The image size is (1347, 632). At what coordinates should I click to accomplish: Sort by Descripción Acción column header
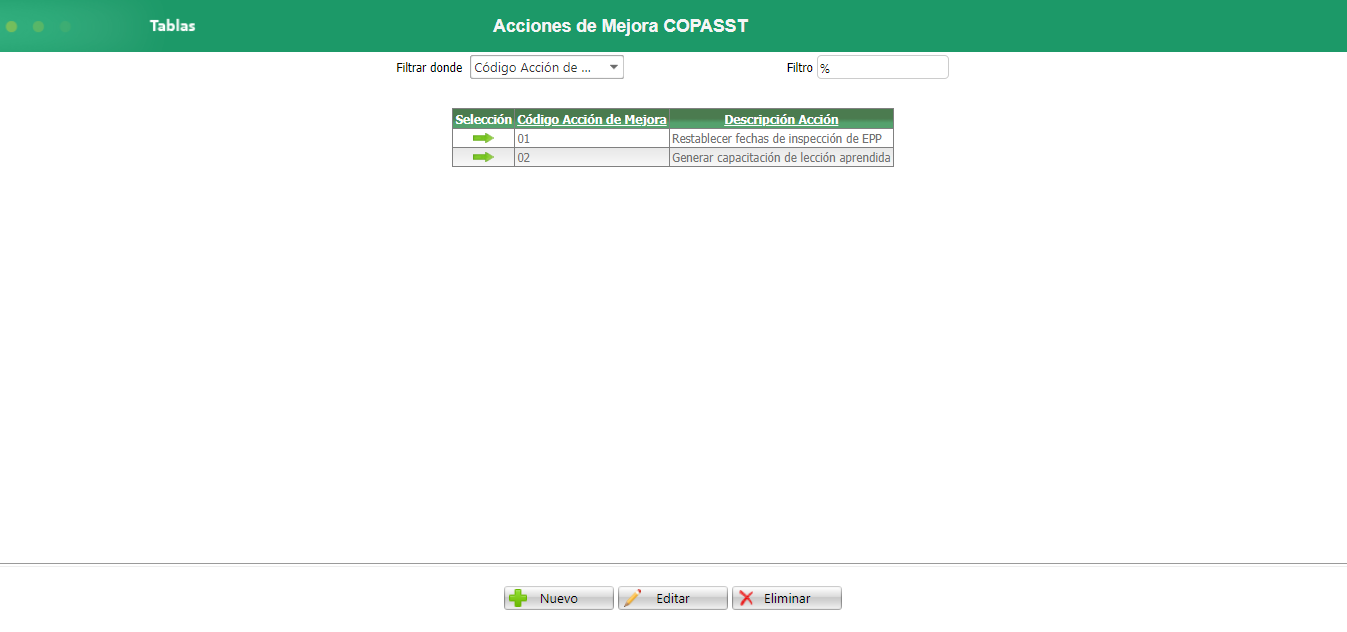tap(781, 119)
